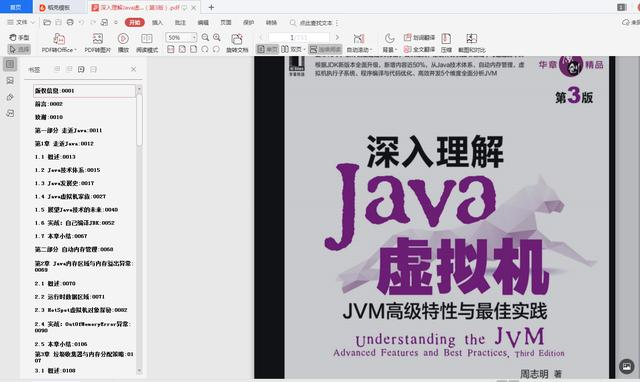Click the page number input field

(x=299, y=38)
